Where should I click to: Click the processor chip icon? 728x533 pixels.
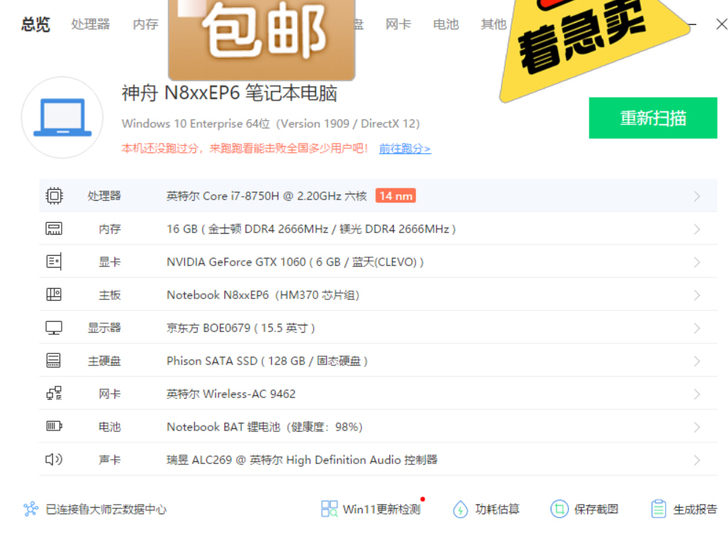[x=54, y=196]
